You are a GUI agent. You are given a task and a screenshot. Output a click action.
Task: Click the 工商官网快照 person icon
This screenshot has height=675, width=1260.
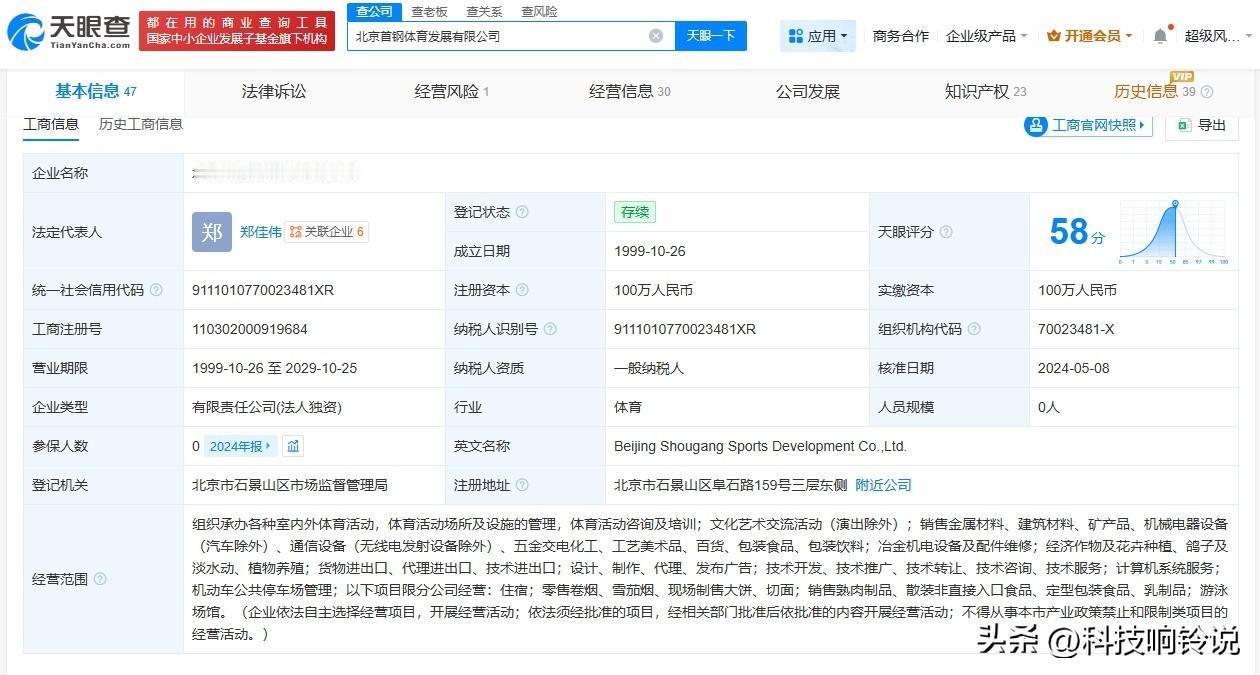click(x=1036, y=125)
